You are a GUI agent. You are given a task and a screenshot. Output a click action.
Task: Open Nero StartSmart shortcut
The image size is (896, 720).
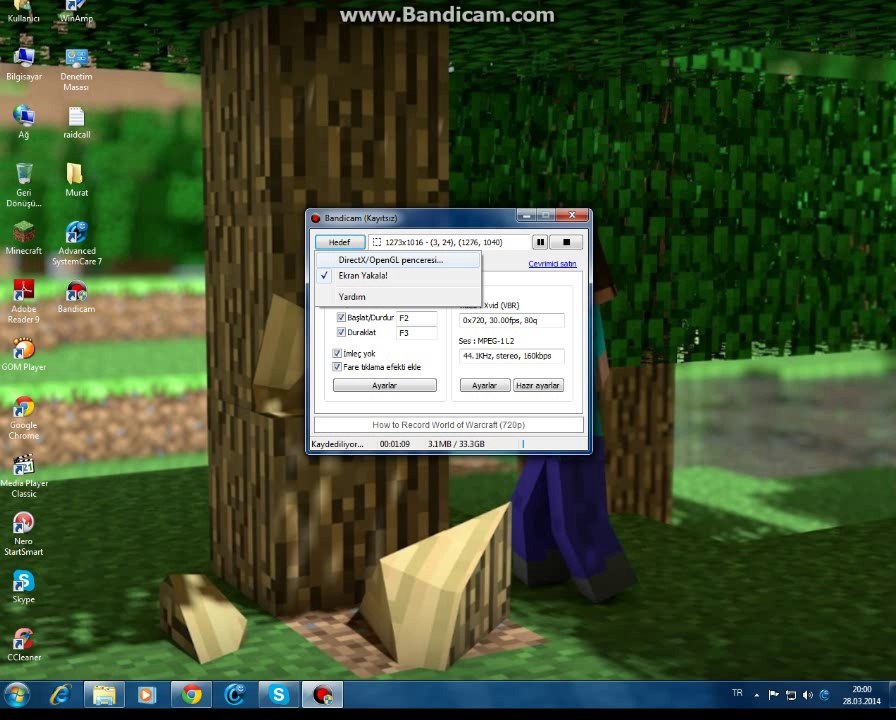(x=23, y=534)
